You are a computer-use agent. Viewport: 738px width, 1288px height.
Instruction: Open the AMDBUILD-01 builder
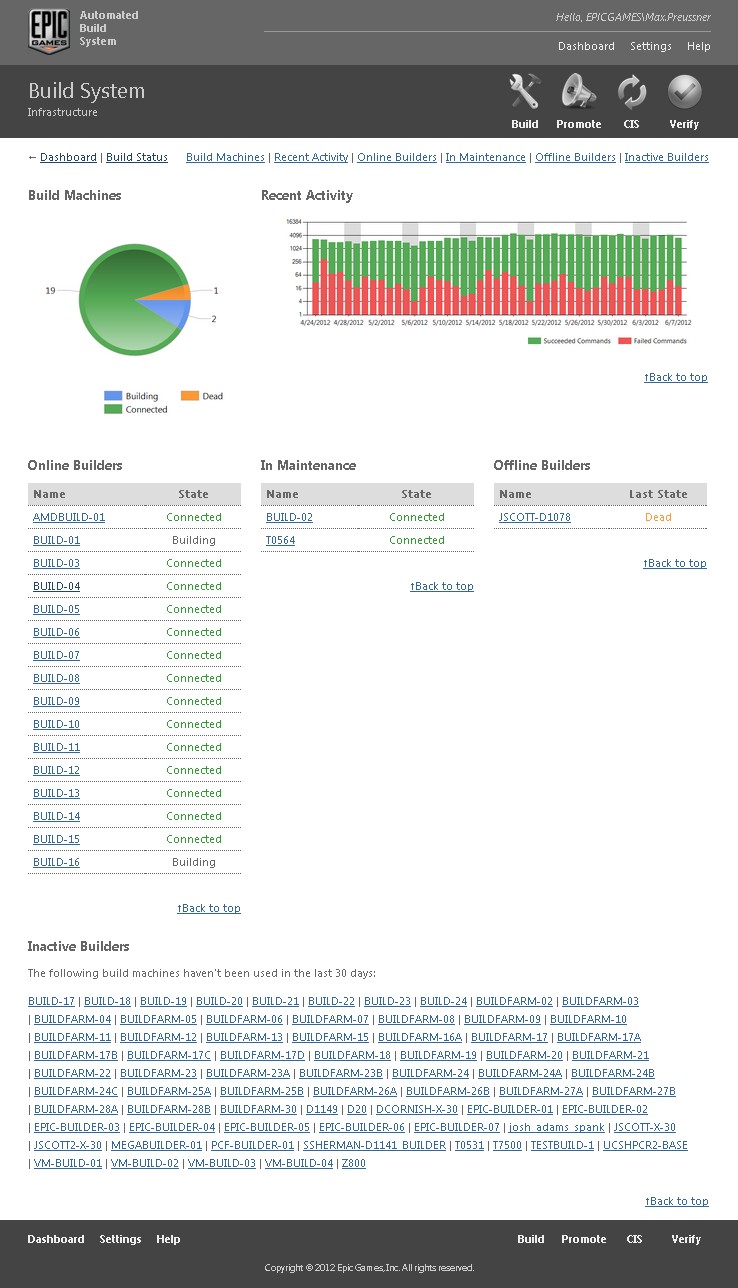pos(69,517)
